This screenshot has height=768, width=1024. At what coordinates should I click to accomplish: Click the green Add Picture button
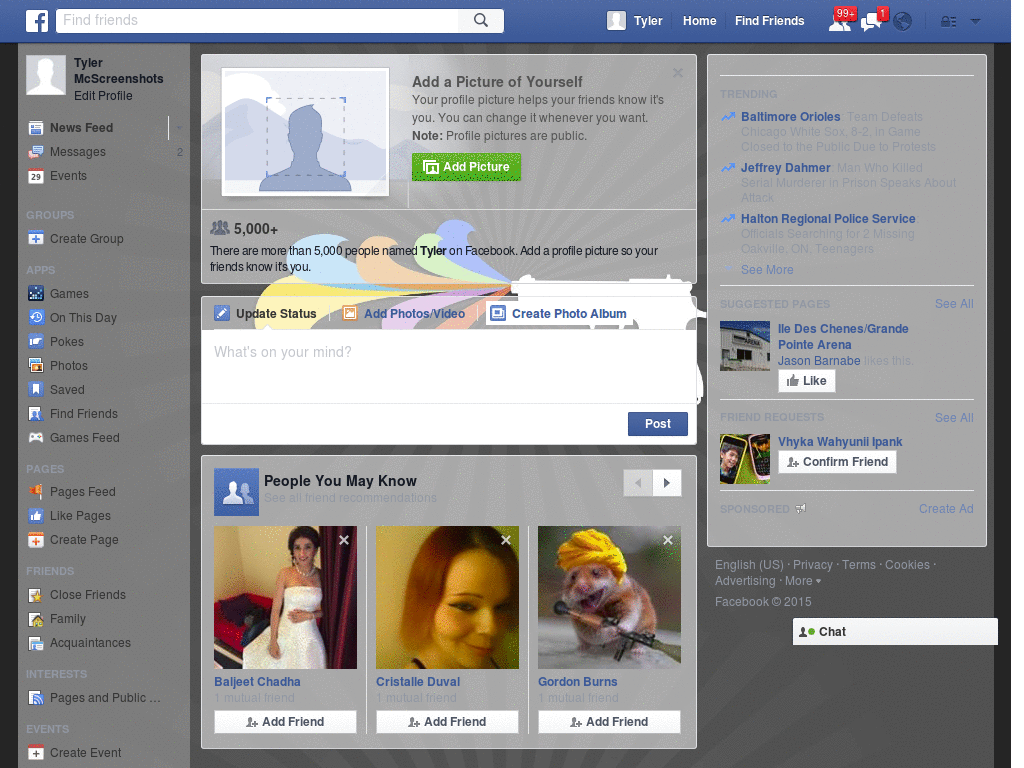pos(466,167)
